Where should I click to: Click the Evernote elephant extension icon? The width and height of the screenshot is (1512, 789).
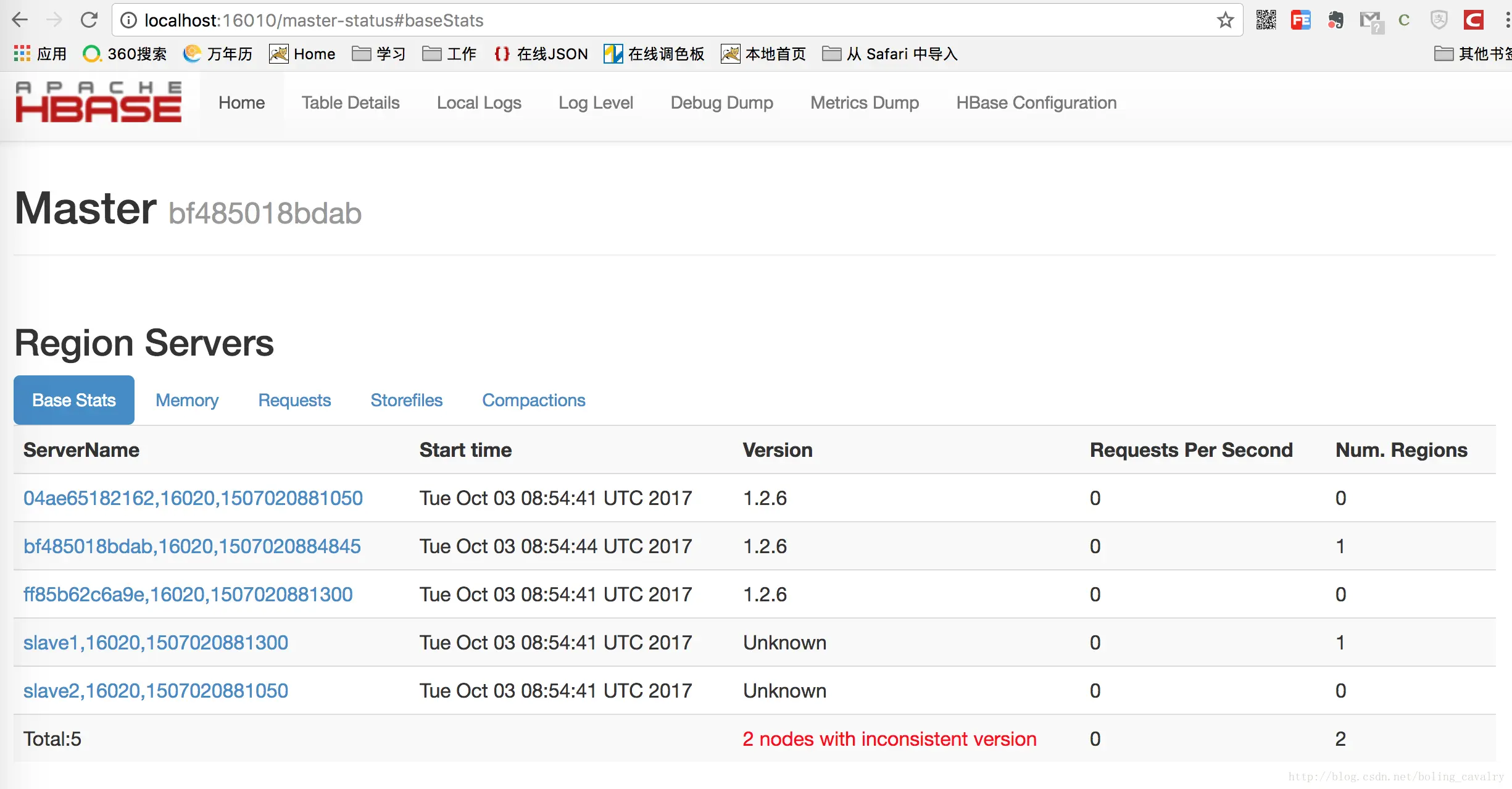(1335, 20)
